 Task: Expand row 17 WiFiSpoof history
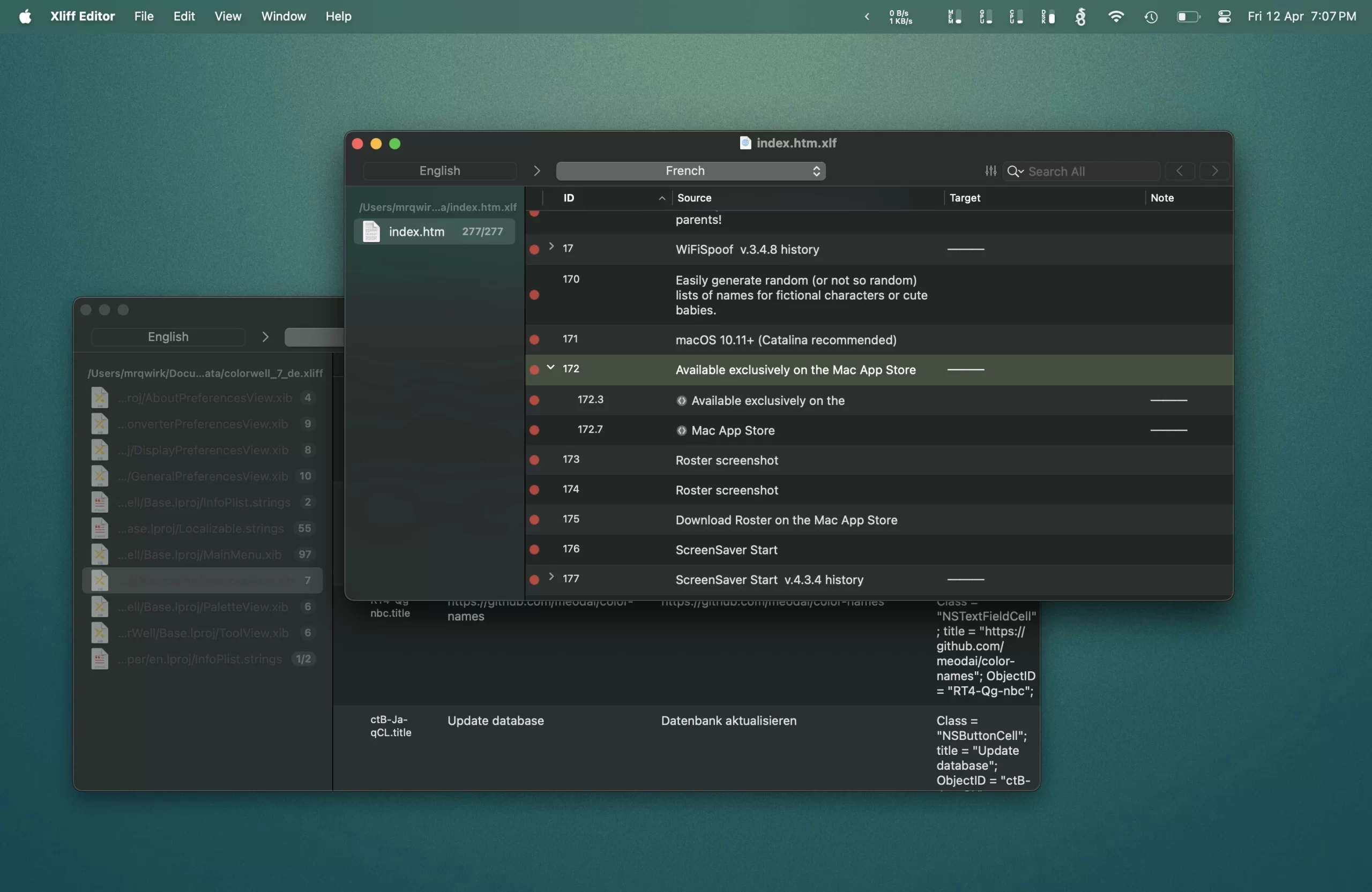coord(551,246)
